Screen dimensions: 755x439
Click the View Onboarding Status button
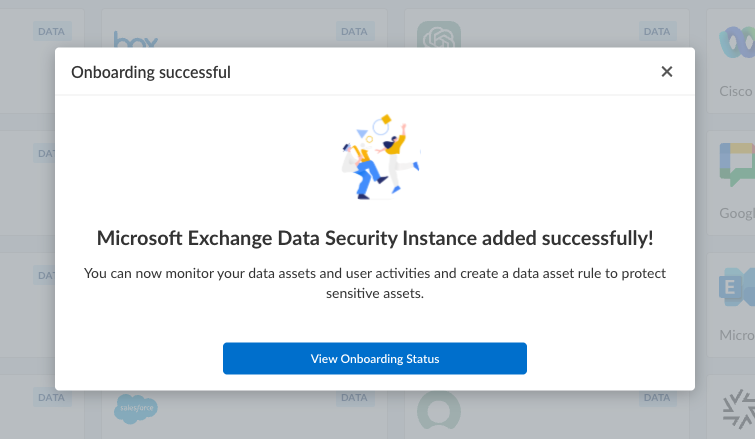pyautogui.click(x=374, y=358)
